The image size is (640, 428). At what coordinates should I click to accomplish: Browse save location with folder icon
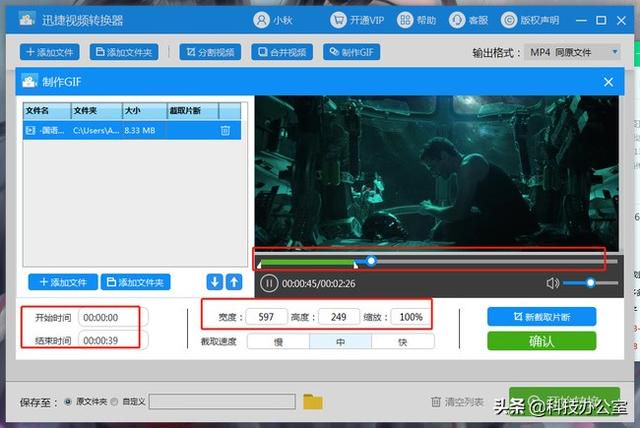(x=313, y=401)
